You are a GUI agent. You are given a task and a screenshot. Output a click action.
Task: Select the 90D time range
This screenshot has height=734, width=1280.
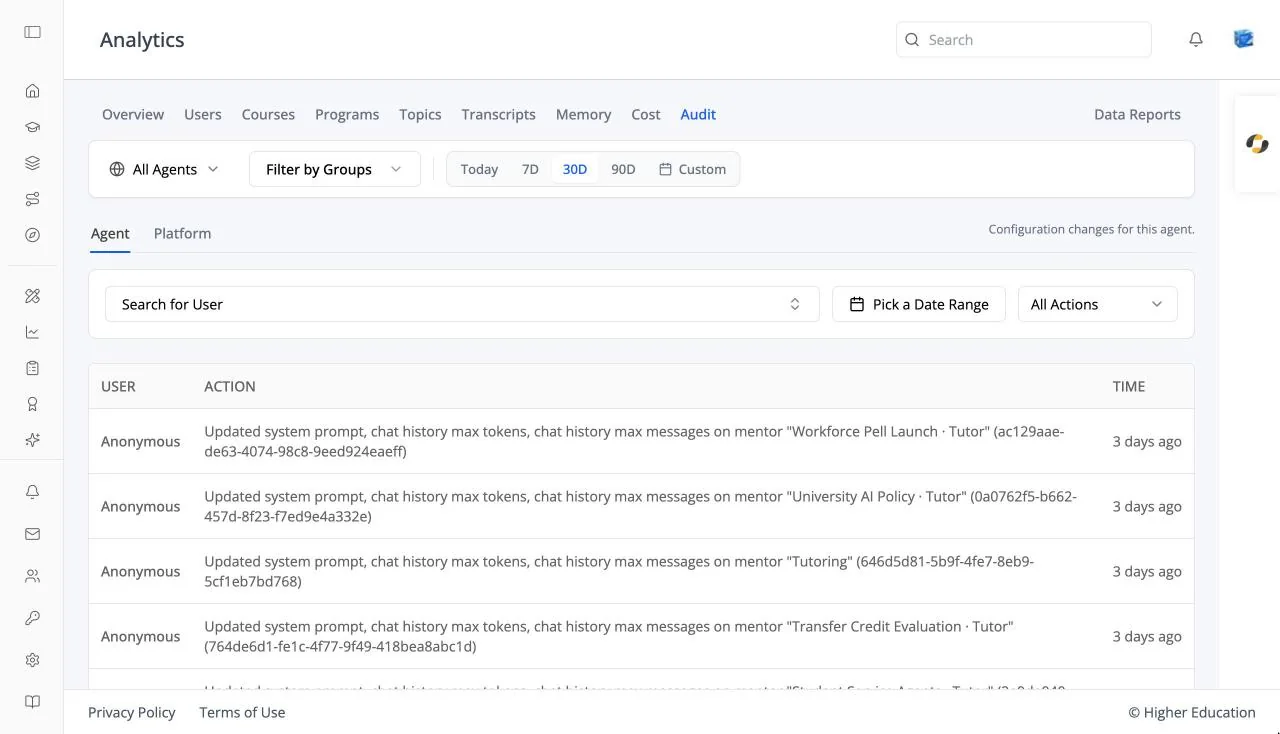623,169
